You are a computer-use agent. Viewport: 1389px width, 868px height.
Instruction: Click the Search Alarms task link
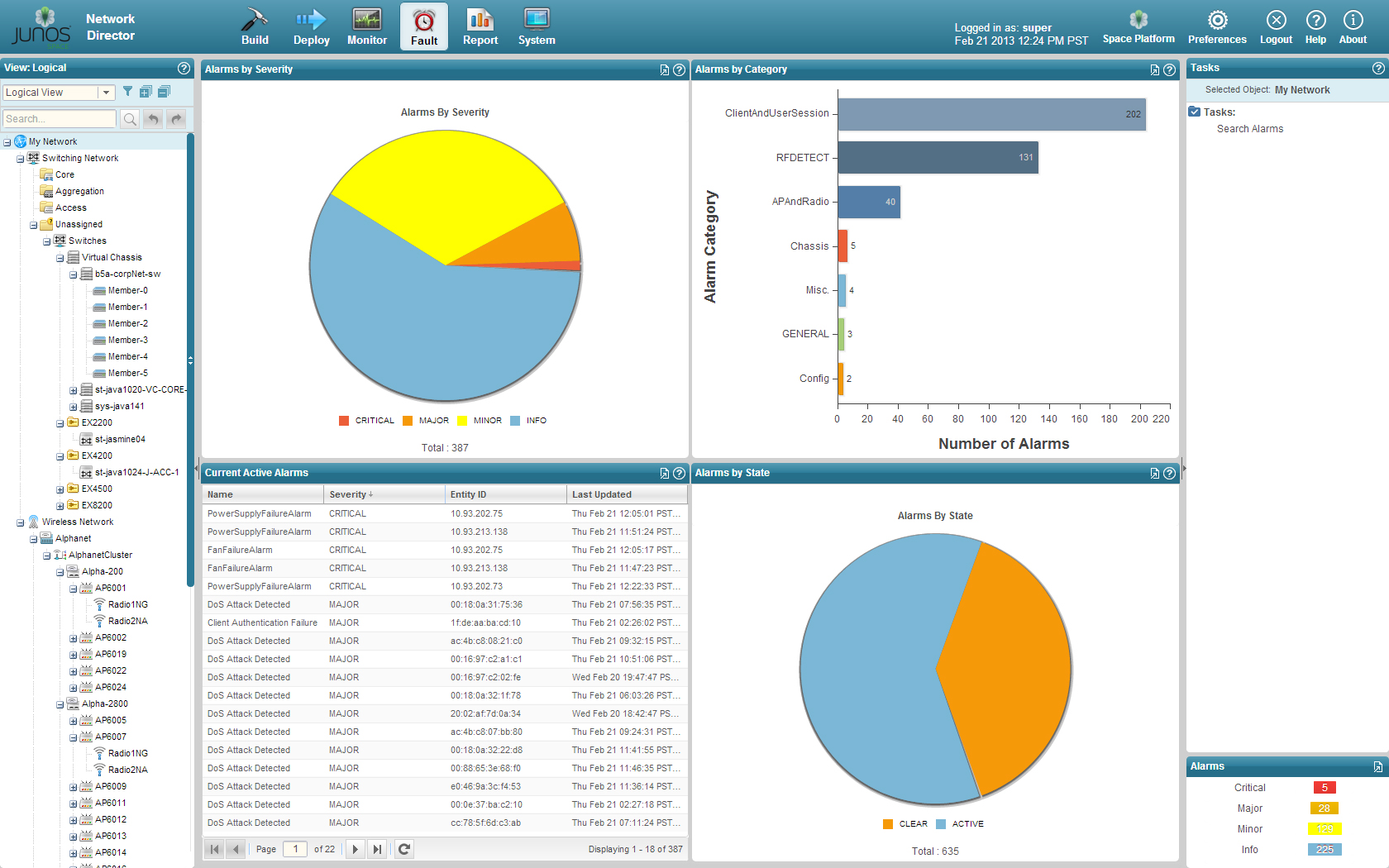point(1250,129)
